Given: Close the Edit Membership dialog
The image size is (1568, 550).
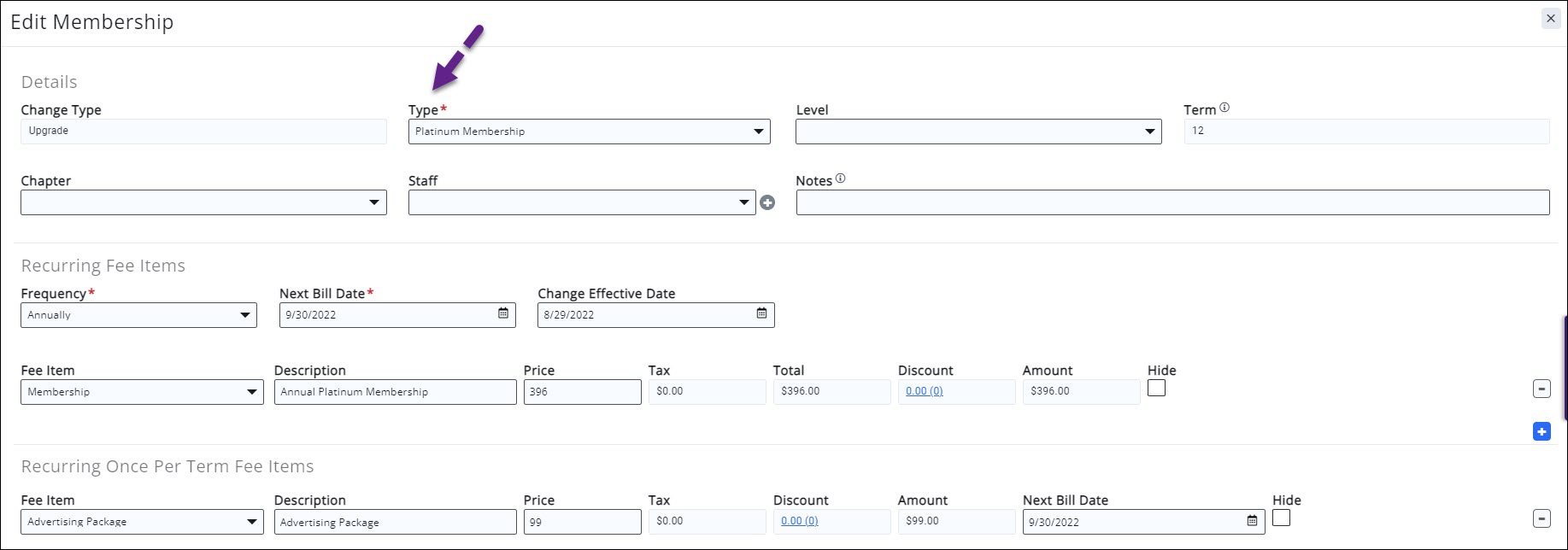Looking at the screenshot, I should pos(1550,19).
